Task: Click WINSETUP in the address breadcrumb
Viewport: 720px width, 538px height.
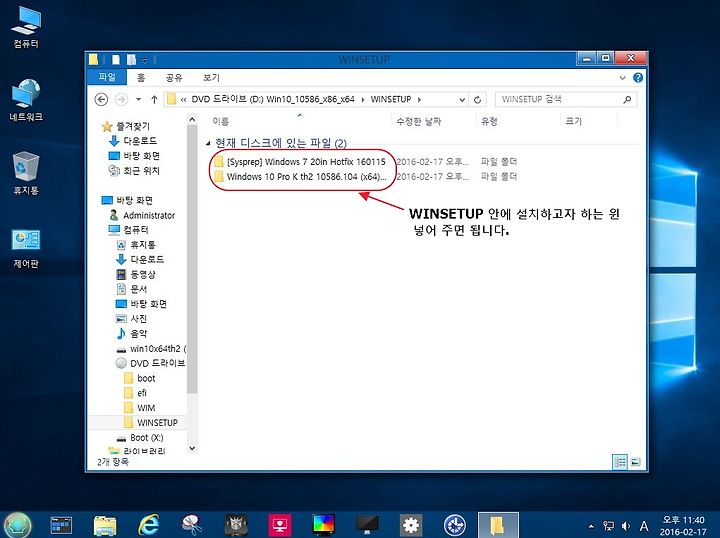Action: pyautogui.click(x=391, y=99)
